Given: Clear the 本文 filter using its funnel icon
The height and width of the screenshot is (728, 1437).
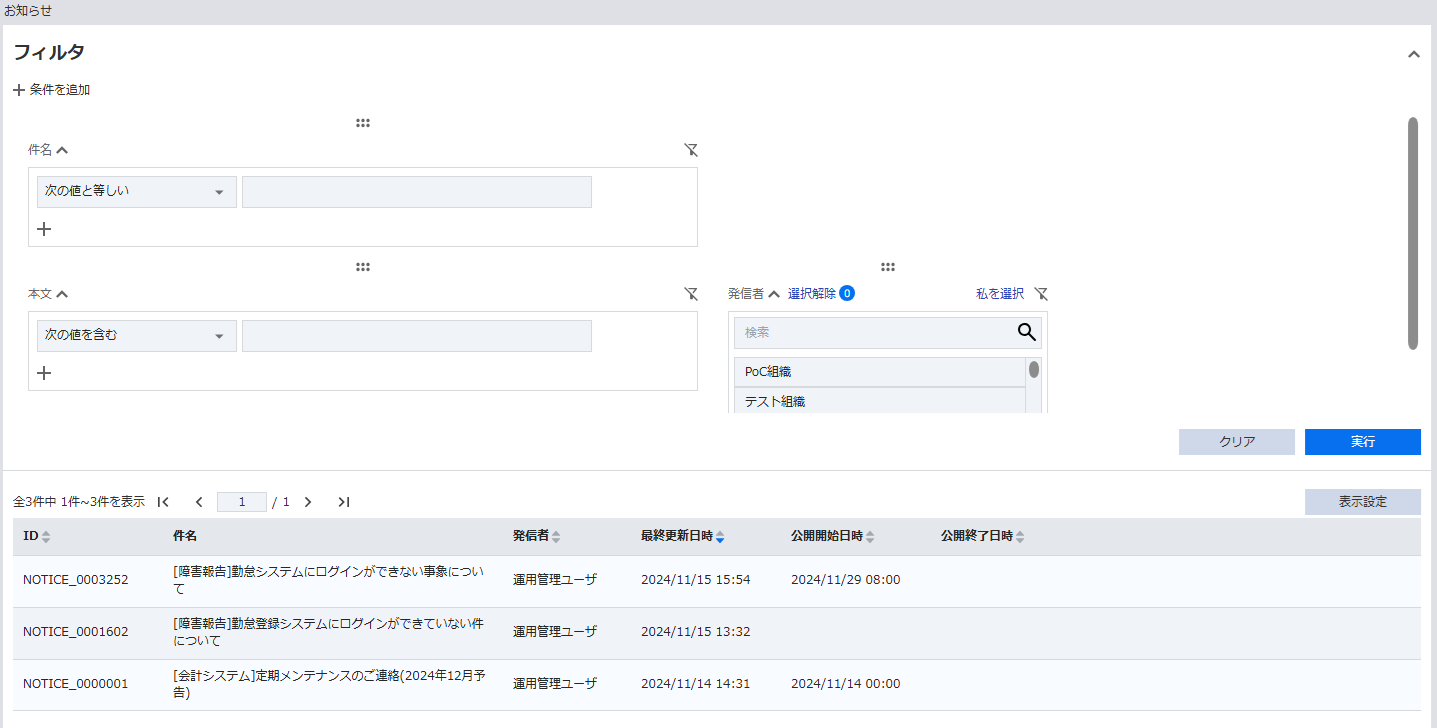Looking at the screenshot, I should point(691,294).
